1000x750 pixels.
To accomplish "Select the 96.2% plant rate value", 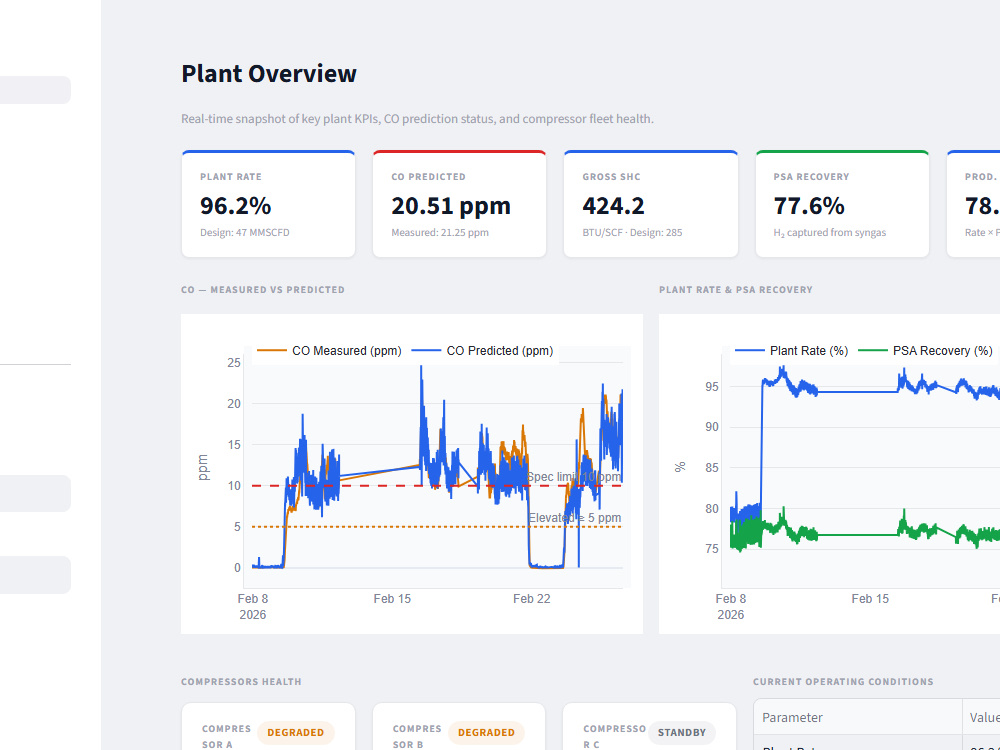I will click(235, 205).
